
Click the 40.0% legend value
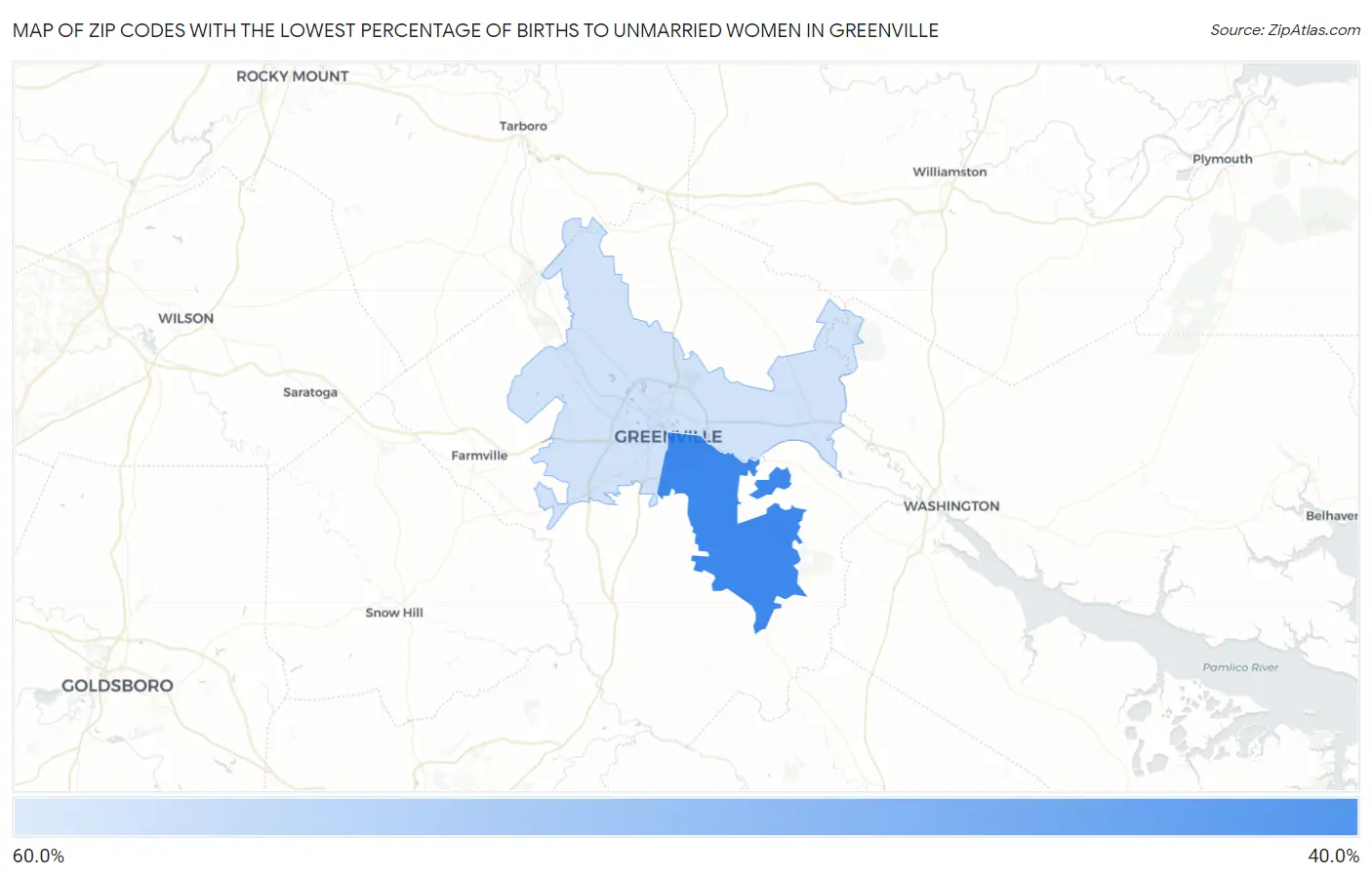(x=1333, y=856)
